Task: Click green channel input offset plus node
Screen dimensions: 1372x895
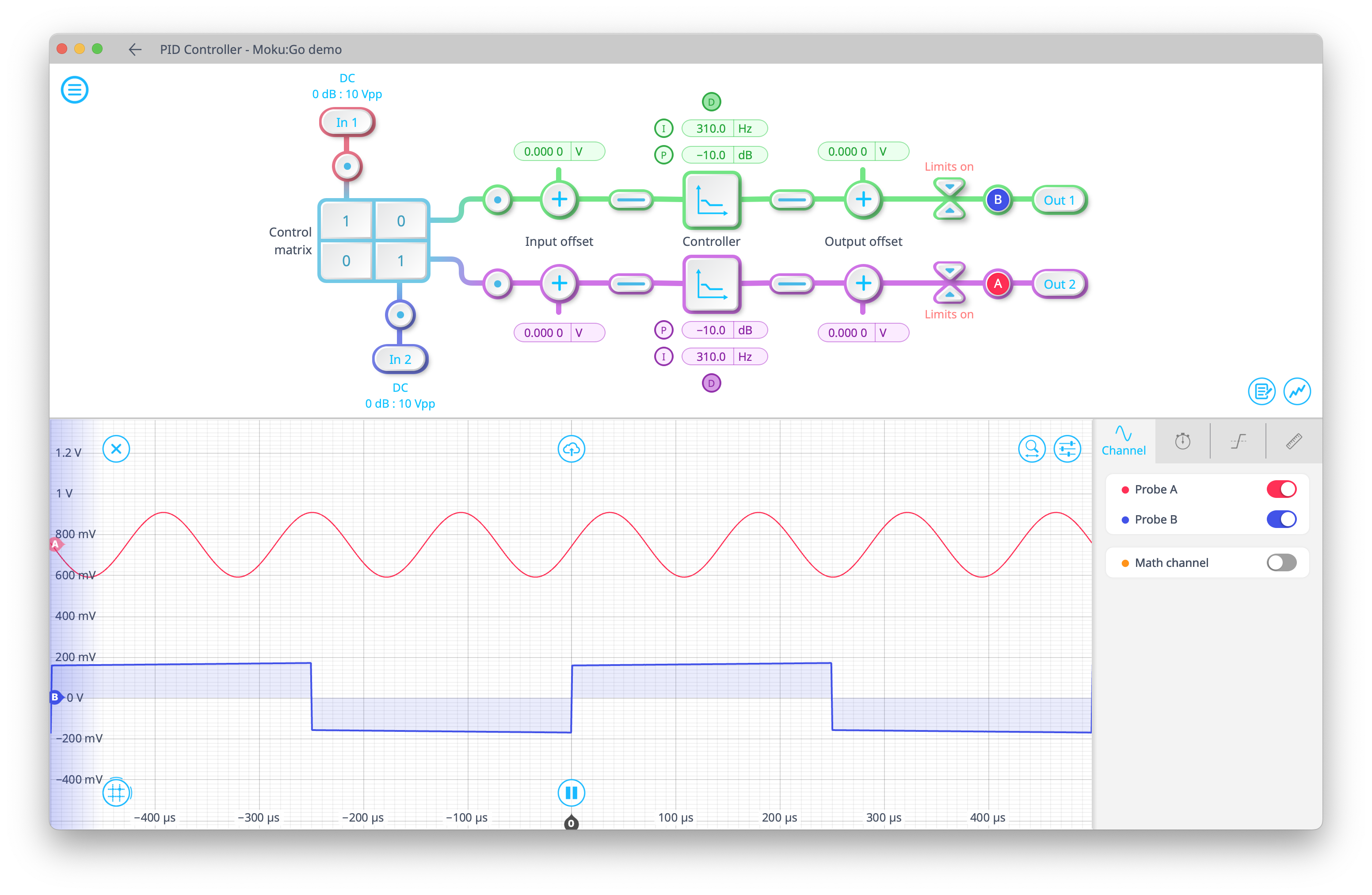Action: click(559, 199)
